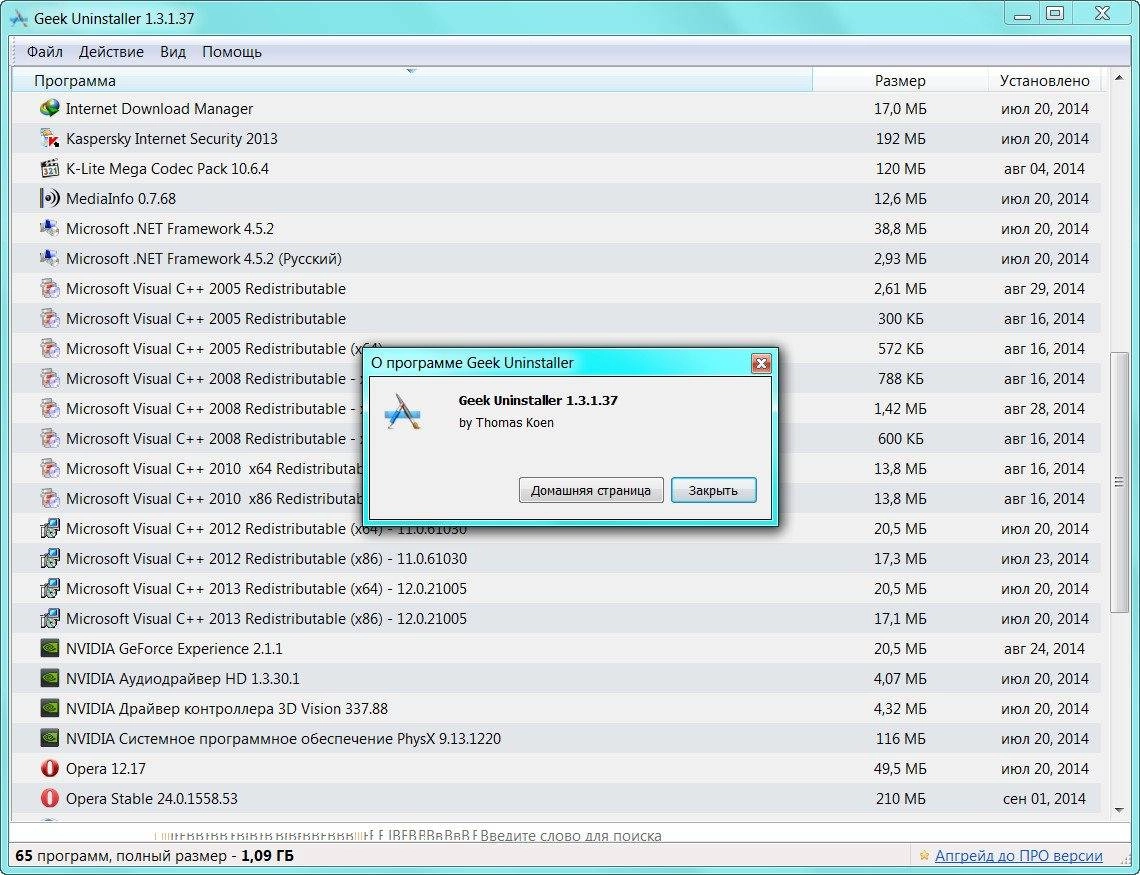Click the Microsoft .NET Framework 4.5.2 (Русский) icon
This screenshot has height=875, width=1140.
[49, 258]
